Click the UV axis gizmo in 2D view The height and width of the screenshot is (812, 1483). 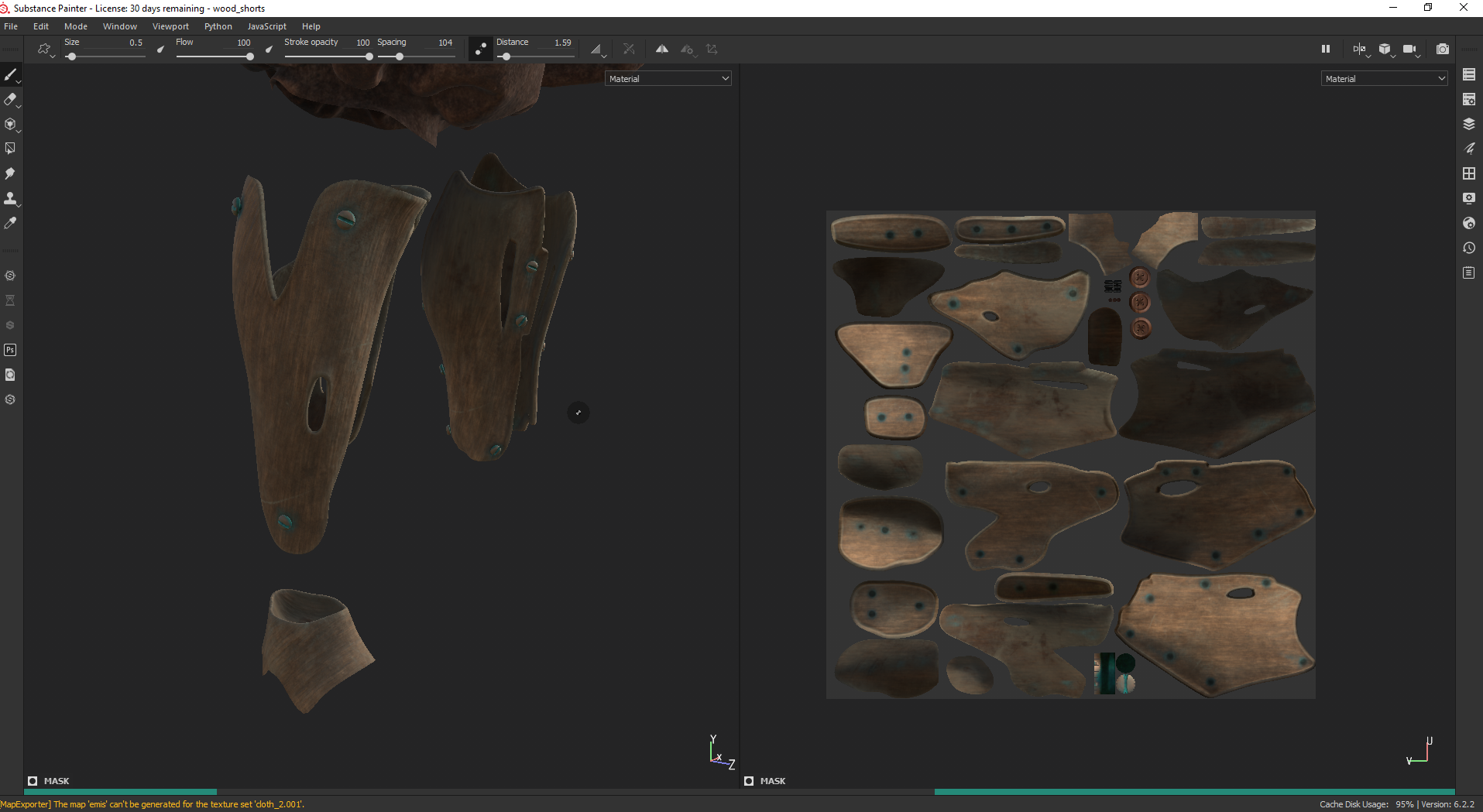pos(1420,751)
